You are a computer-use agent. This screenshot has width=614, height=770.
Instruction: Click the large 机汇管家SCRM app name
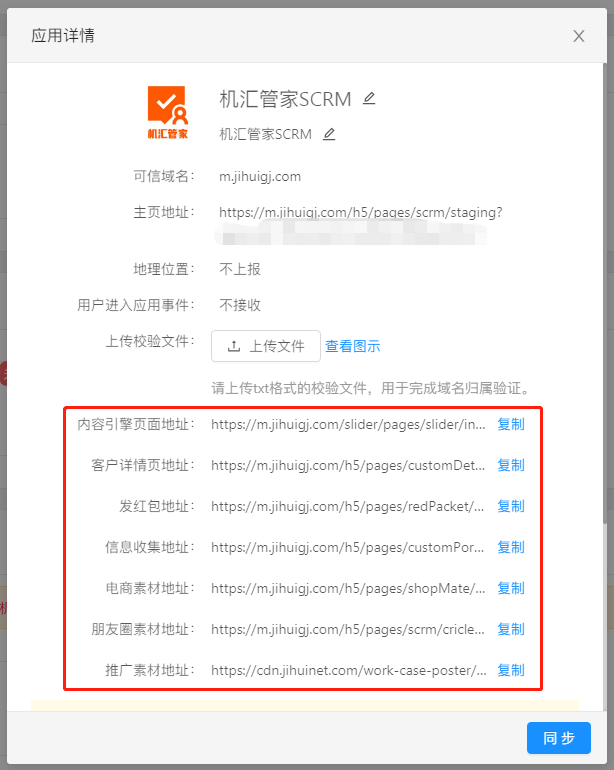(285, 99)
